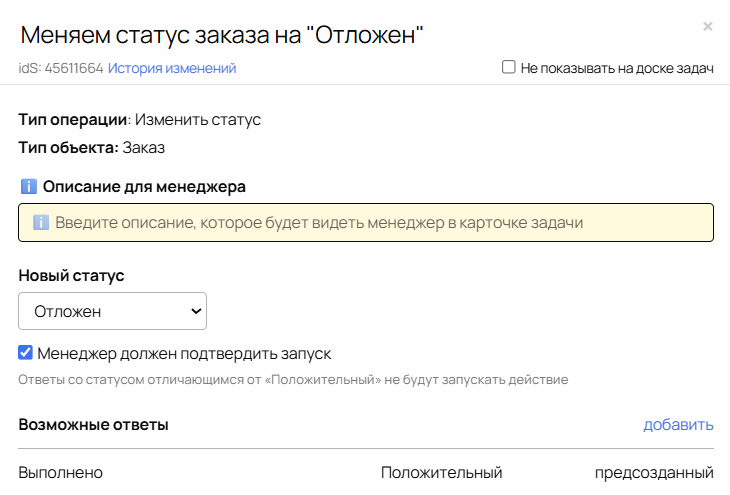Click the Новый статус field label

click(71, 276)
